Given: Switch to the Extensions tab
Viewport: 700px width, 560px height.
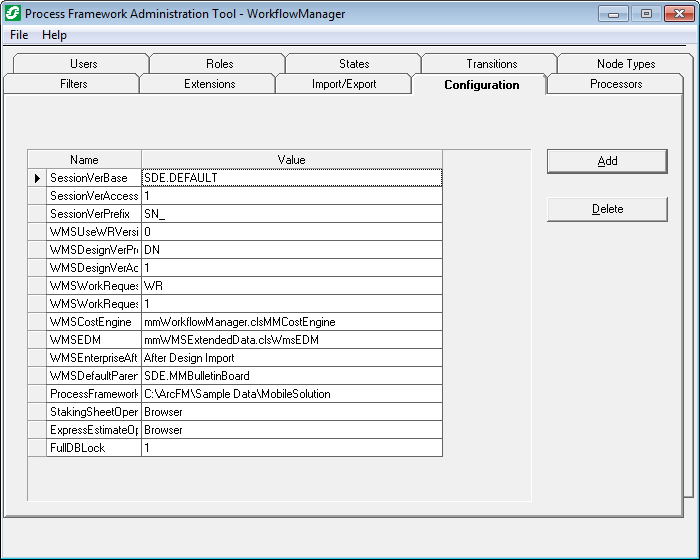Looking at the screenshot, I should (209, 84).
